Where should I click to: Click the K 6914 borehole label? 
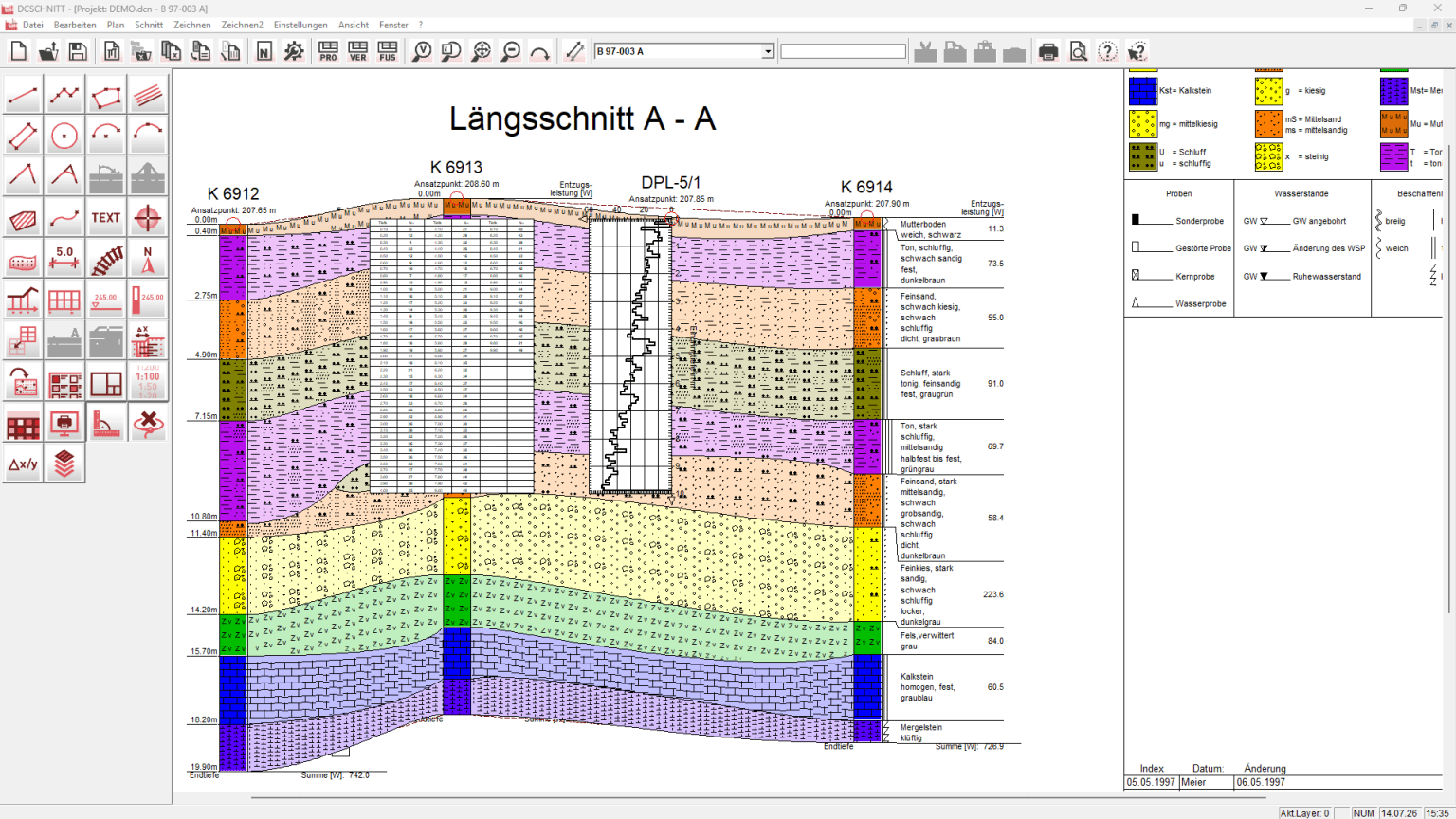tap(866, 188)
